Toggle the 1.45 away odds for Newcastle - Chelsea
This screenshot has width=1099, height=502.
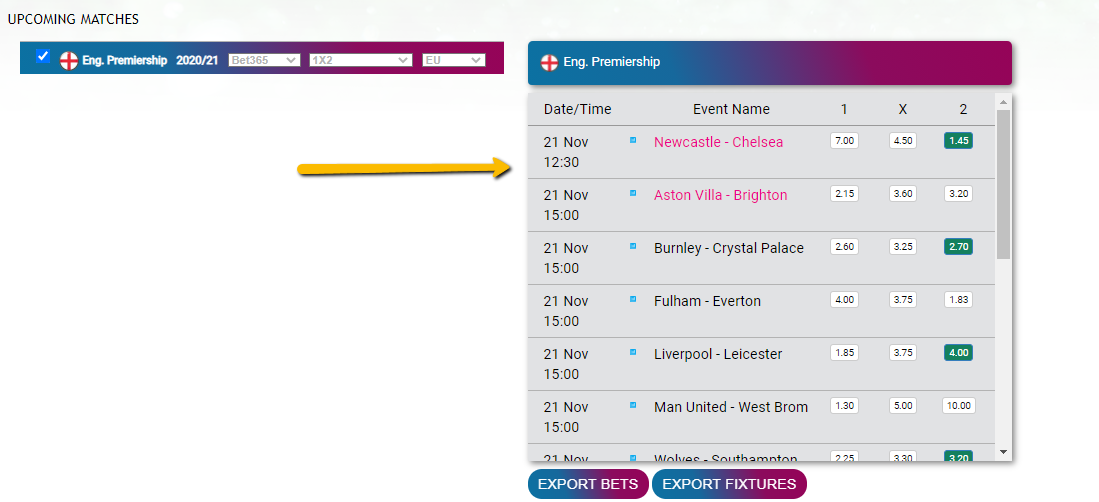pyautogui.click(x=958, y=141)
